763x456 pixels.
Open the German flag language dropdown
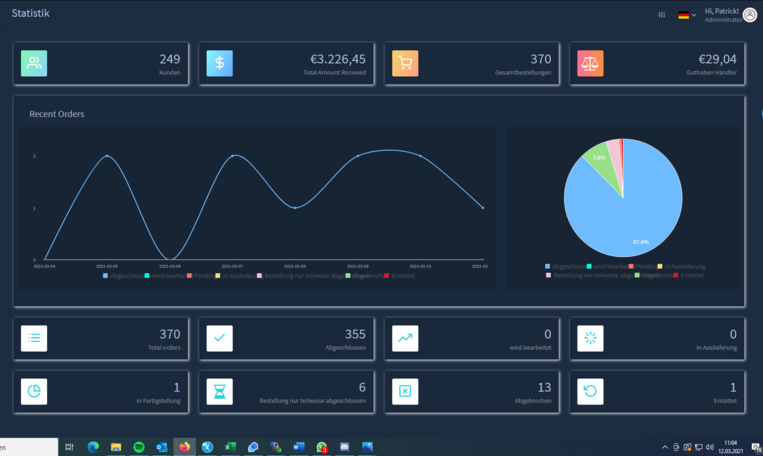tap(686, 15)
